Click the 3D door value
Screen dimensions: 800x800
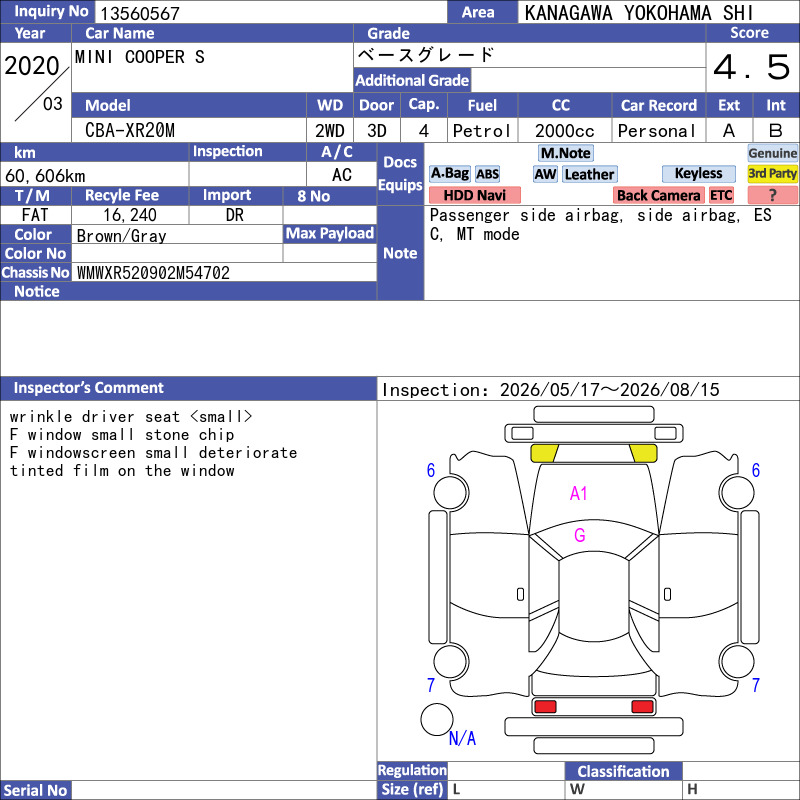377,131
